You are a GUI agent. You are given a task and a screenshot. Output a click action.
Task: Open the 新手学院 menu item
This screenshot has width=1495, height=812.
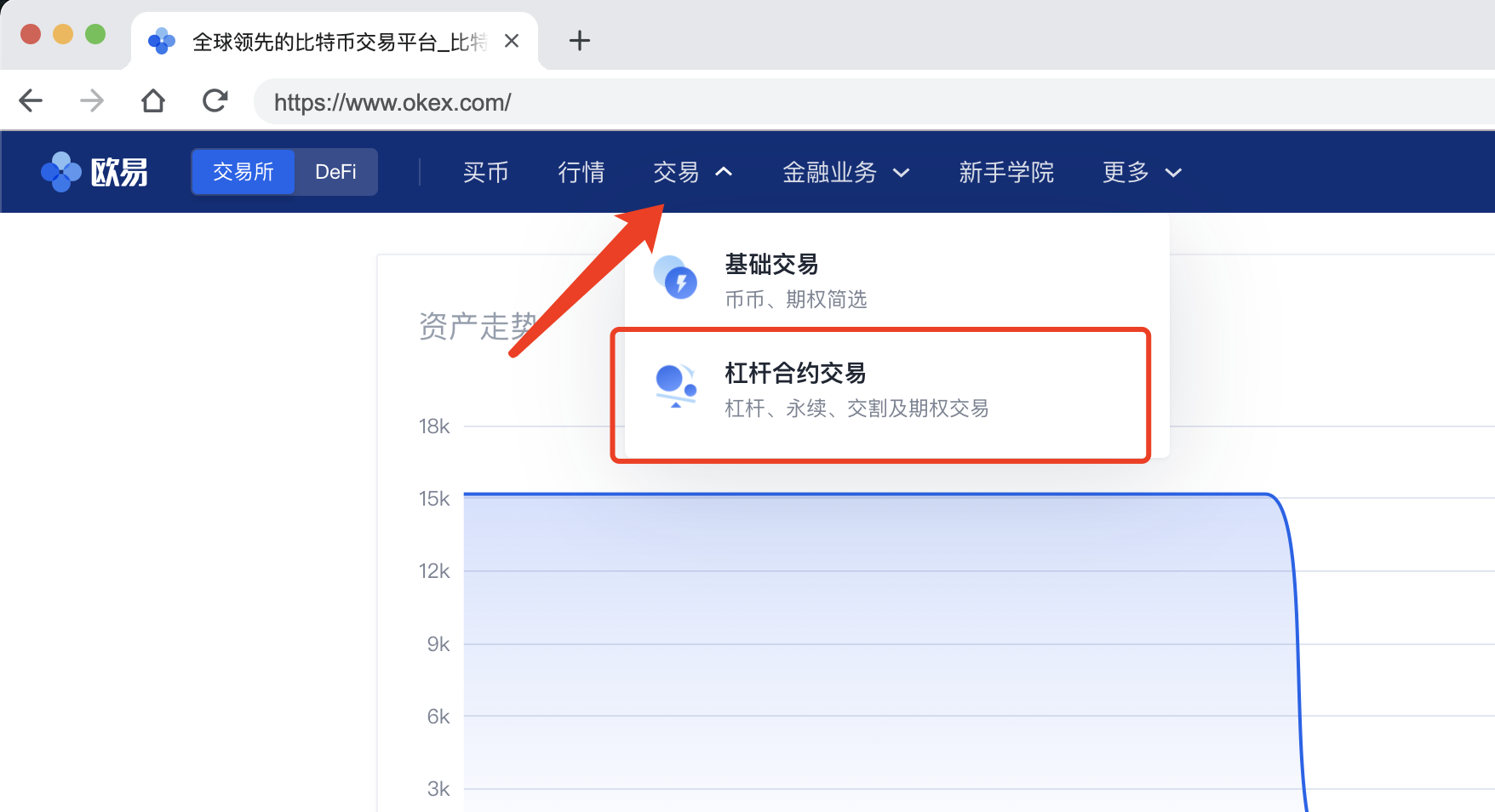(1006, 172)
